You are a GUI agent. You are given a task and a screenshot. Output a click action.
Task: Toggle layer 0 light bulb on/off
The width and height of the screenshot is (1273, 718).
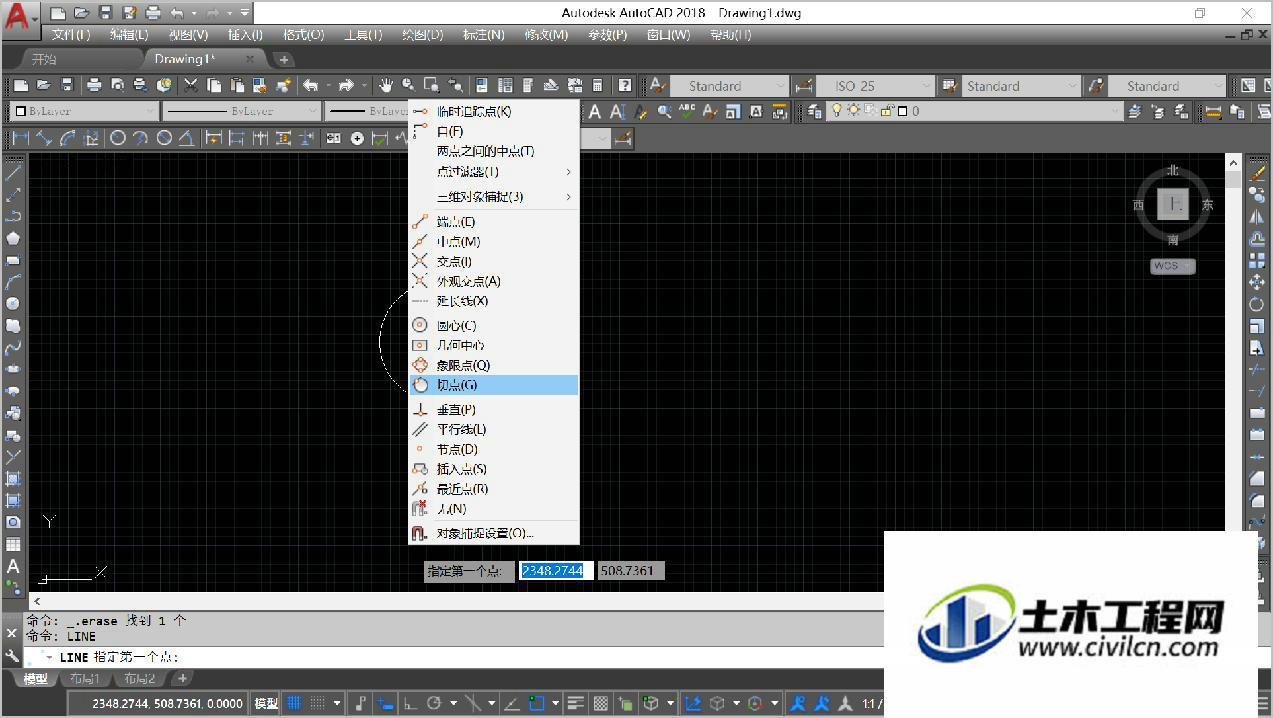(838, 111)
